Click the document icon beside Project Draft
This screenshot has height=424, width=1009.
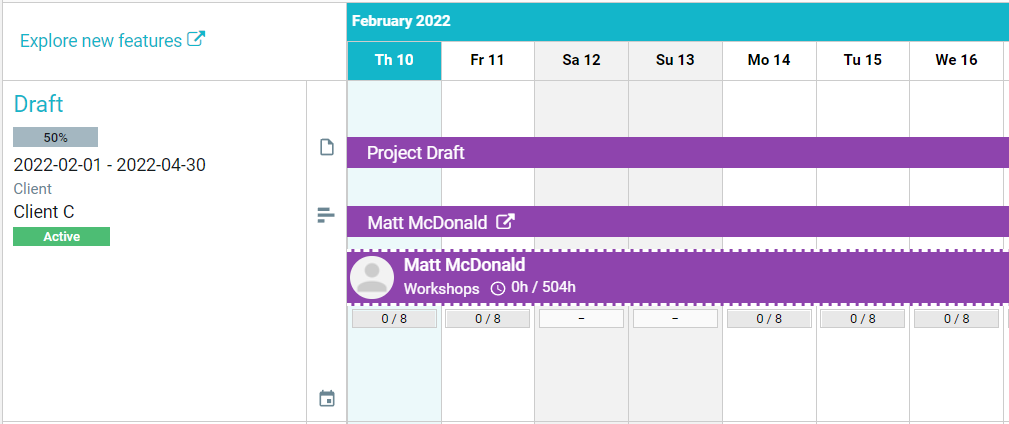(326, 148)
